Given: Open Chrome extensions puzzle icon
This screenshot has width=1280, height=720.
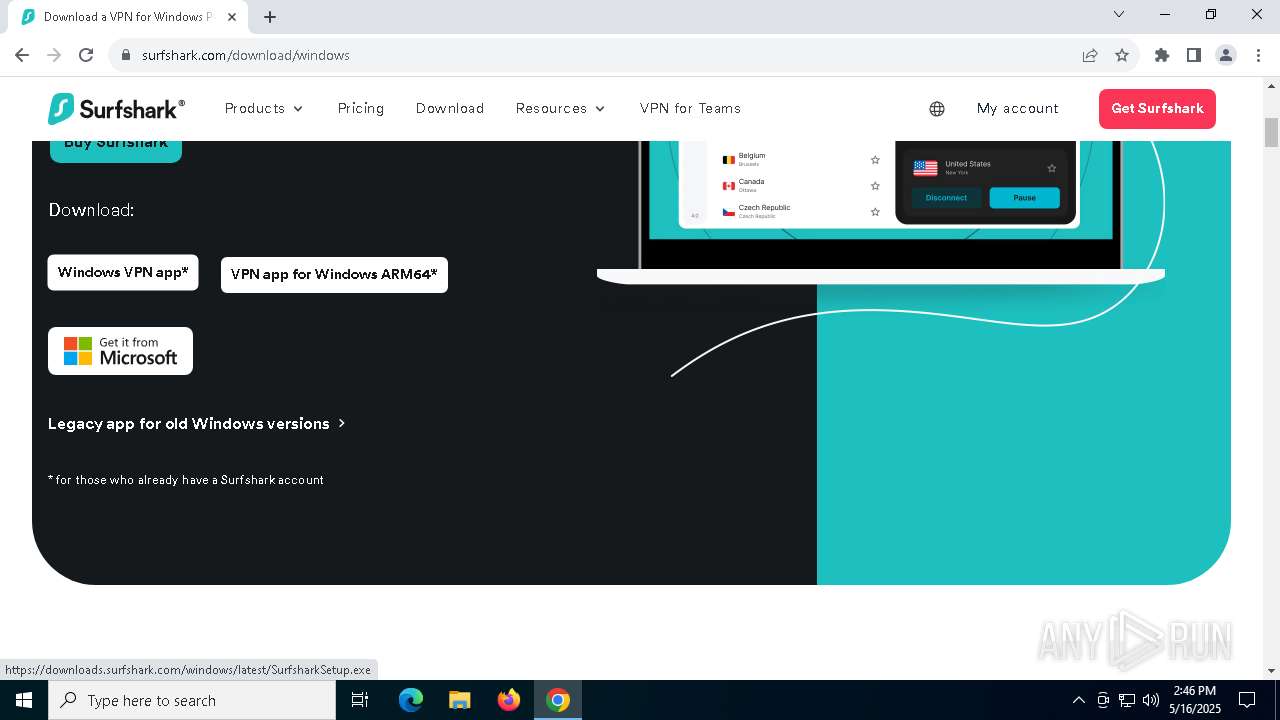Looking at the screenshot, I should tap(1162, 55).
